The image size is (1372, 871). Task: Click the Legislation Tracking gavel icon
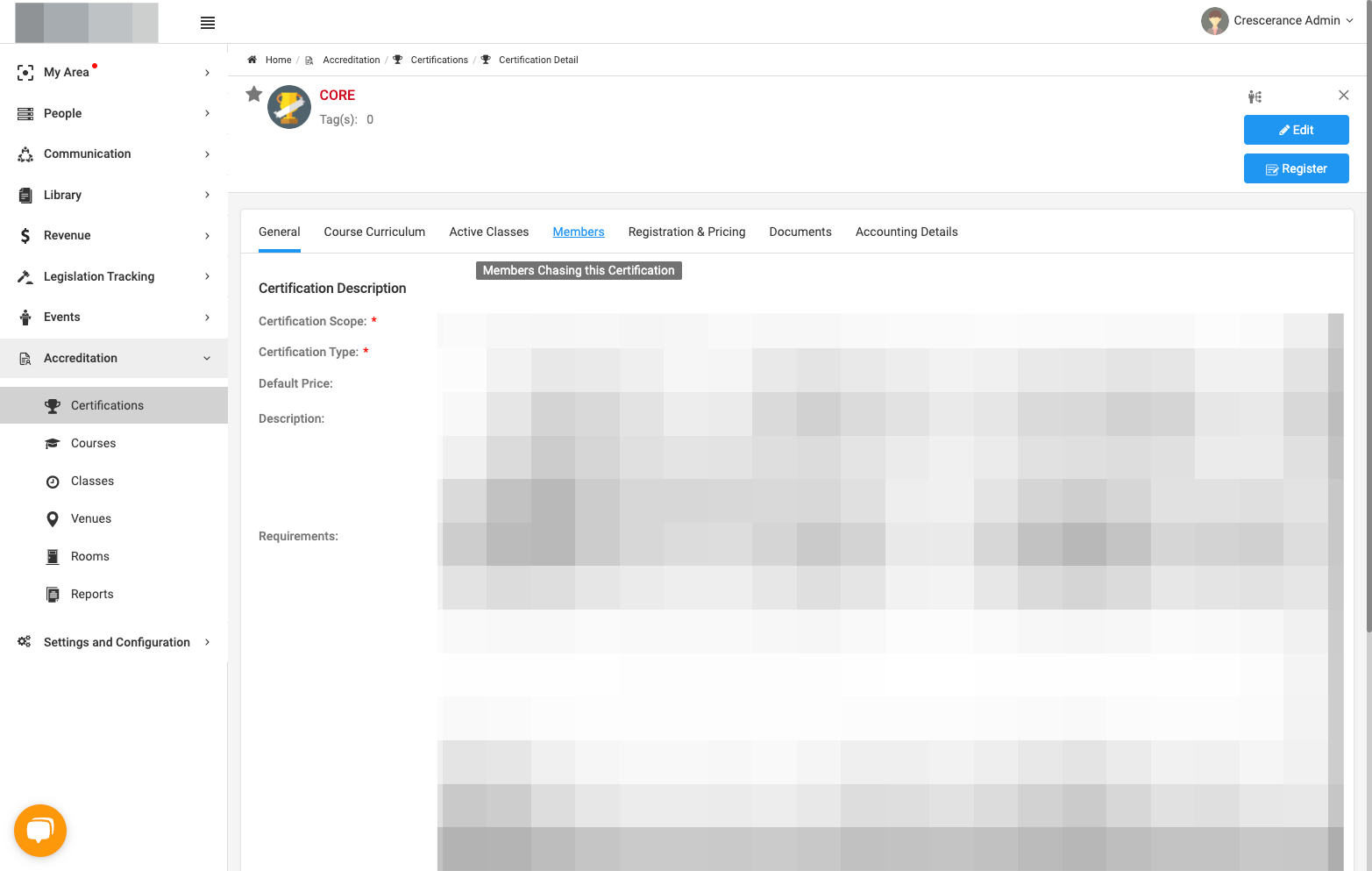point(25,277)
